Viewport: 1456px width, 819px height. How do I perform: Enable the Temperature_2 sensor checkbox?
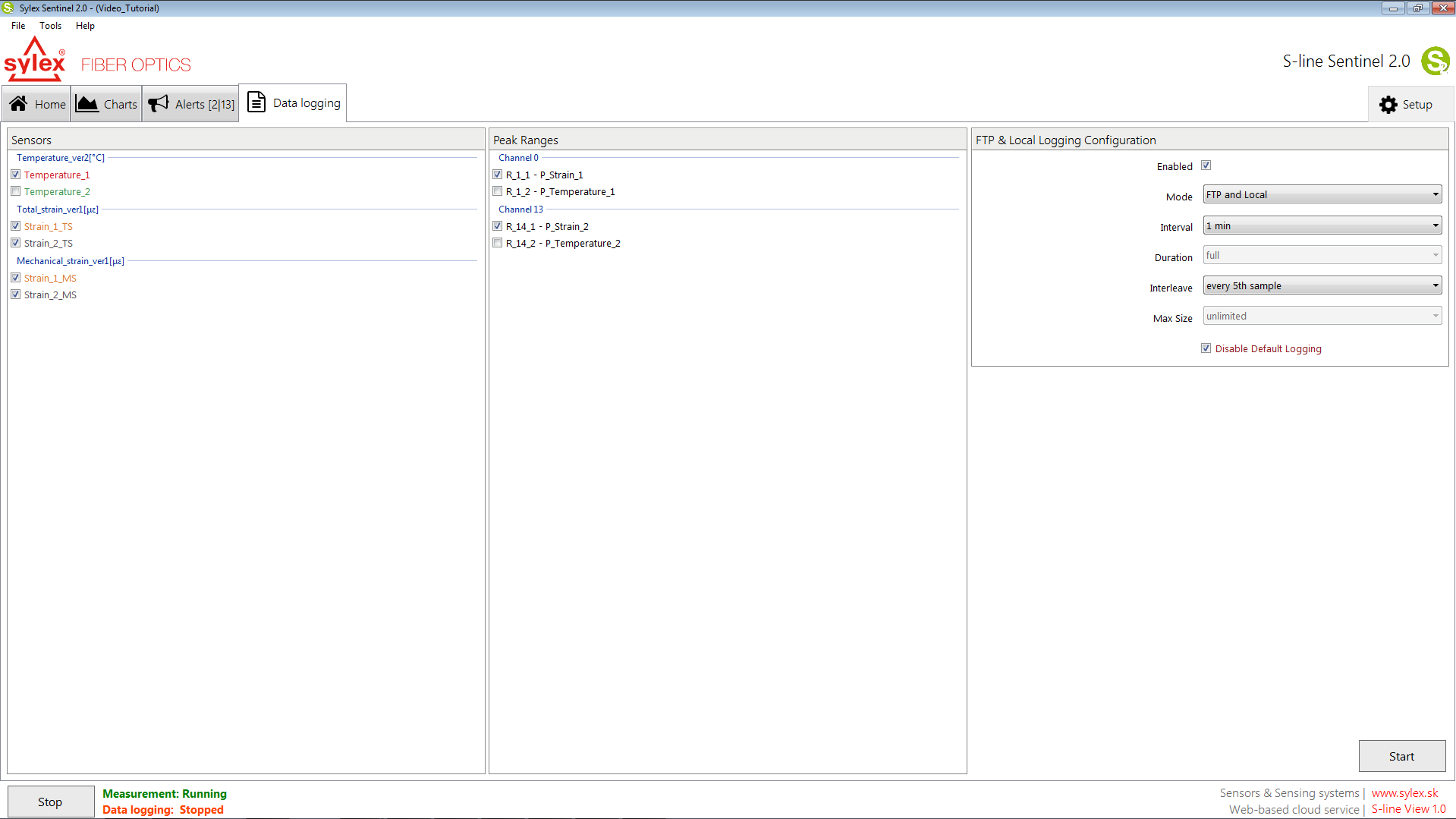[x=16, y=191]
